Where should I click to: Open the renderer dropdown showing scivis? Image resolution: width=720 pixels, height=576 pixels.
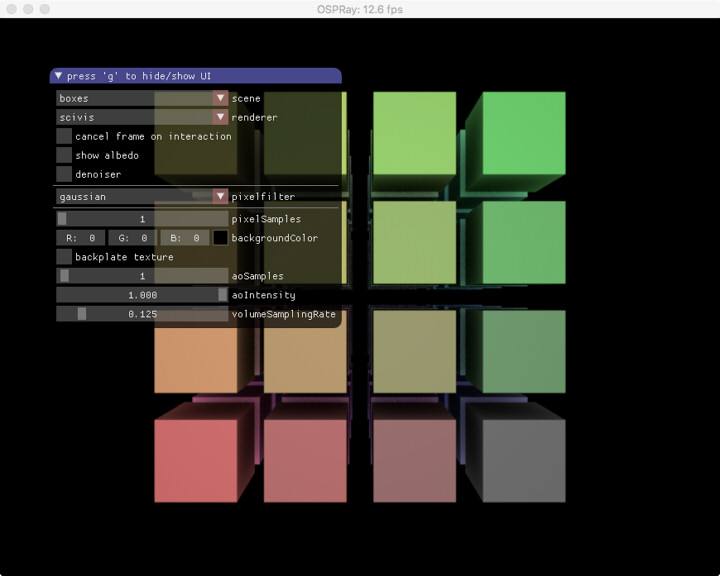click(142, 117)
